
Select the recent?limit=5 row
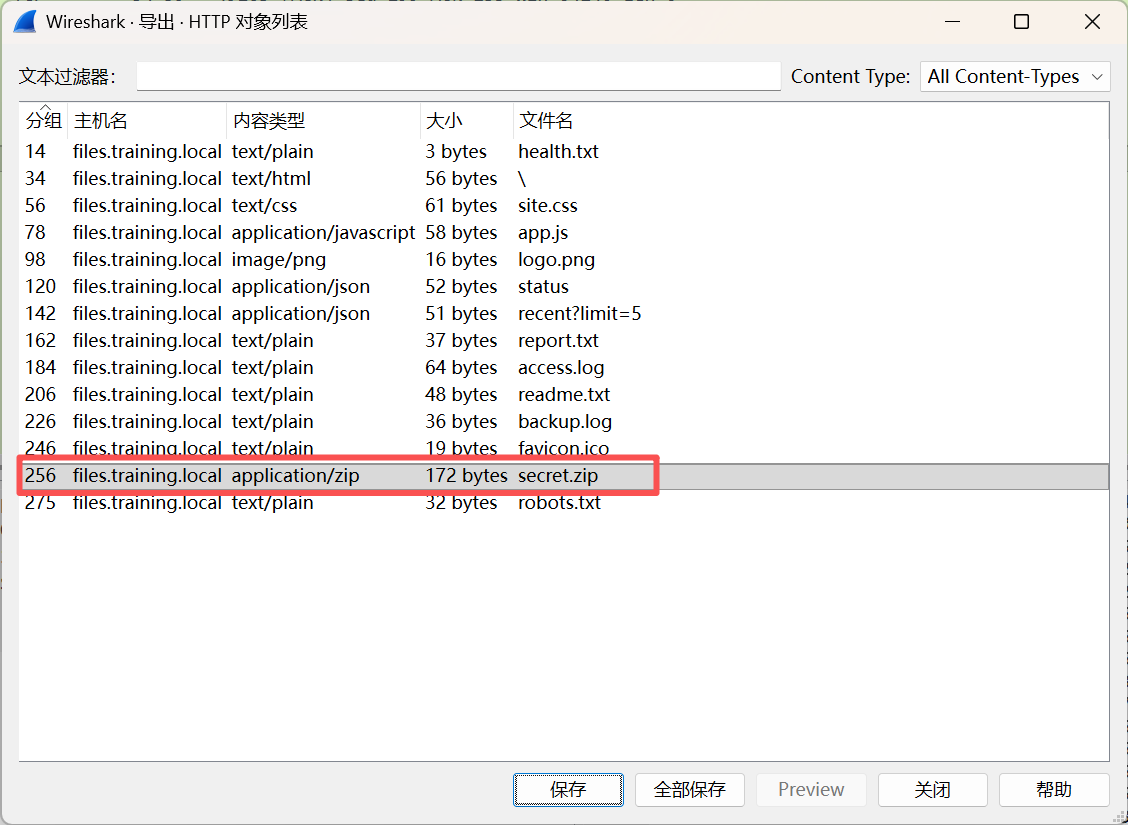[564, 314]
